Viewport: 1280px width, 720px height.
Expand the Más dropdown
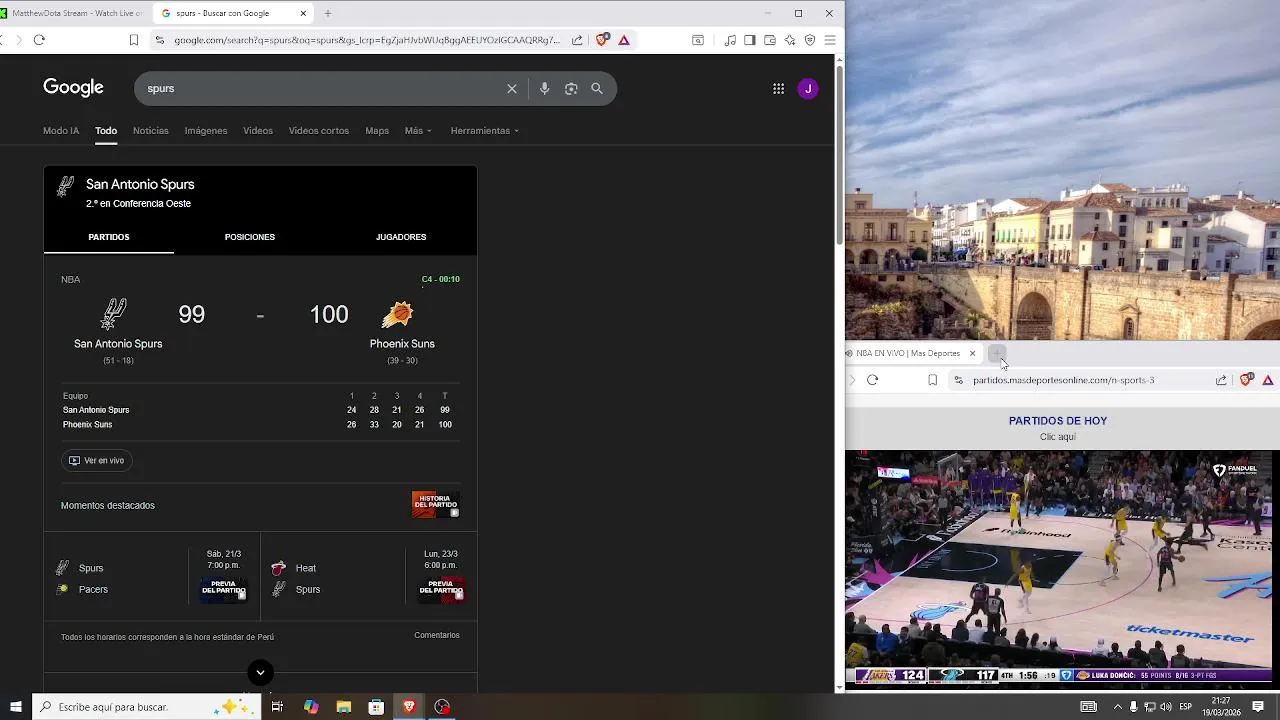click(418, 131)
